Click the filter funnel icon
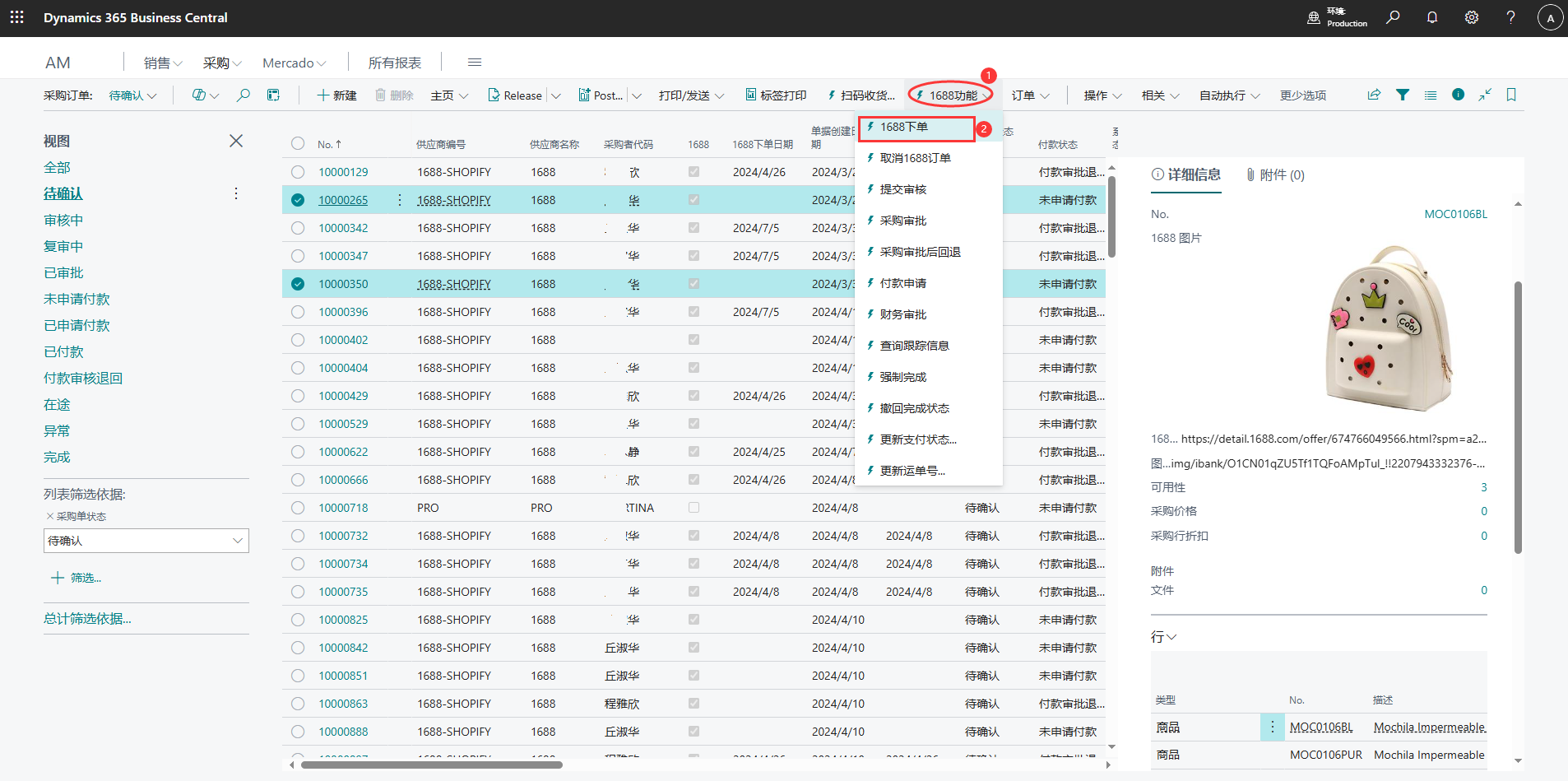The width and height of the screenshot is (1568, 781). [1403, 95]
